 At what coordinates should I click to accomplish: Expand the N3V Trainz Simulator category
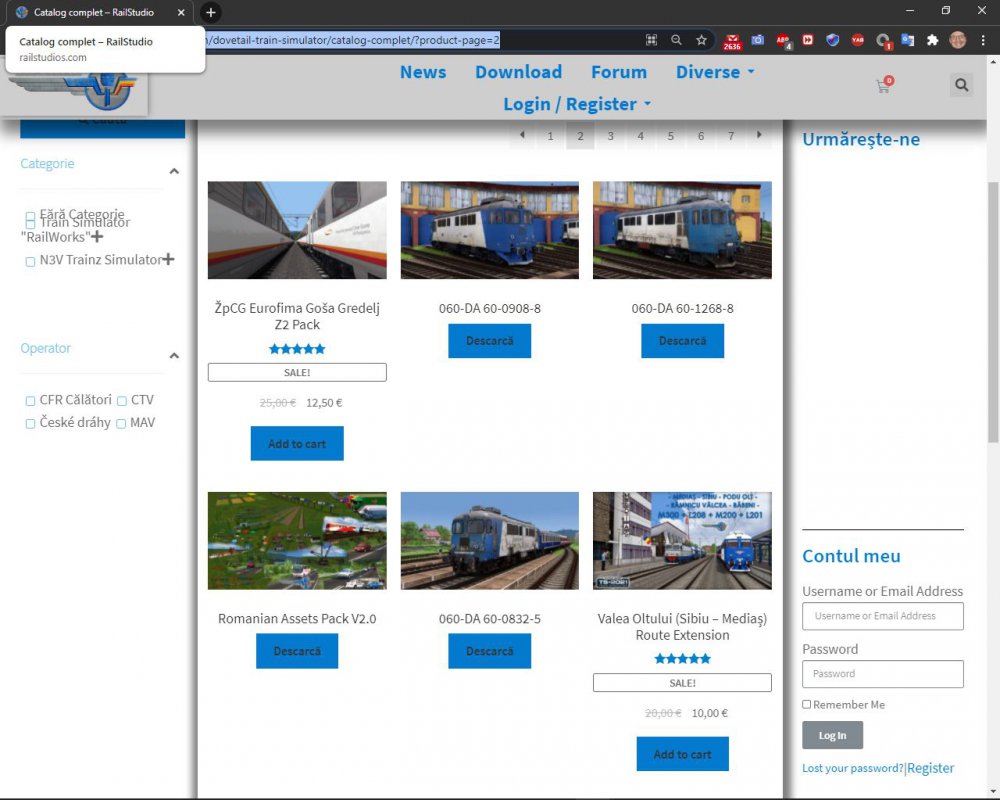[168, 260]
